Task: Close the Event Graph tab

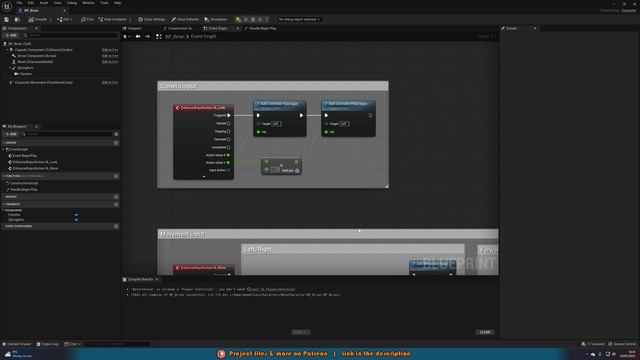Action: (238, 28)
